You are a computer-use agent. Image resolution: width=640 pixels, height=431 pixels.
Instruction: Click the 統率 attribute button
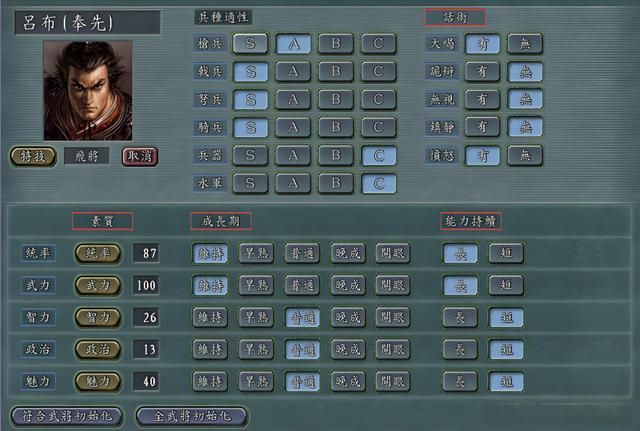[x=98, y=254]
